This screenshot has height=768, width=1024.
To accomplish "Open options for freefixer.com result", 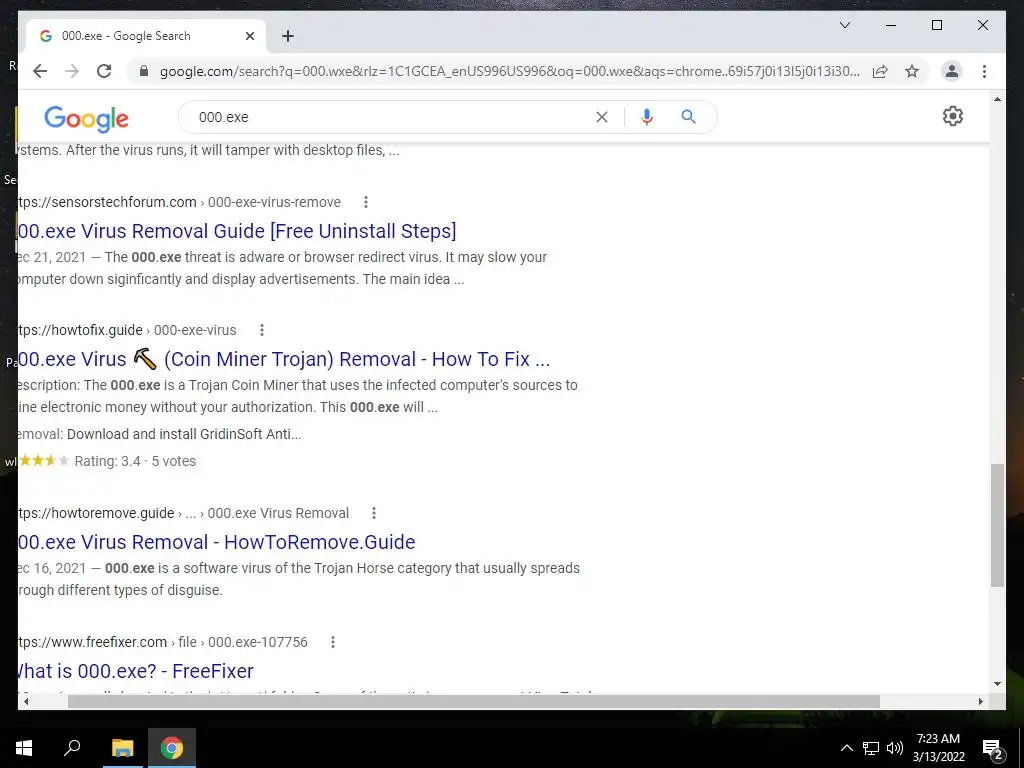I will click(x=332, y=642).
